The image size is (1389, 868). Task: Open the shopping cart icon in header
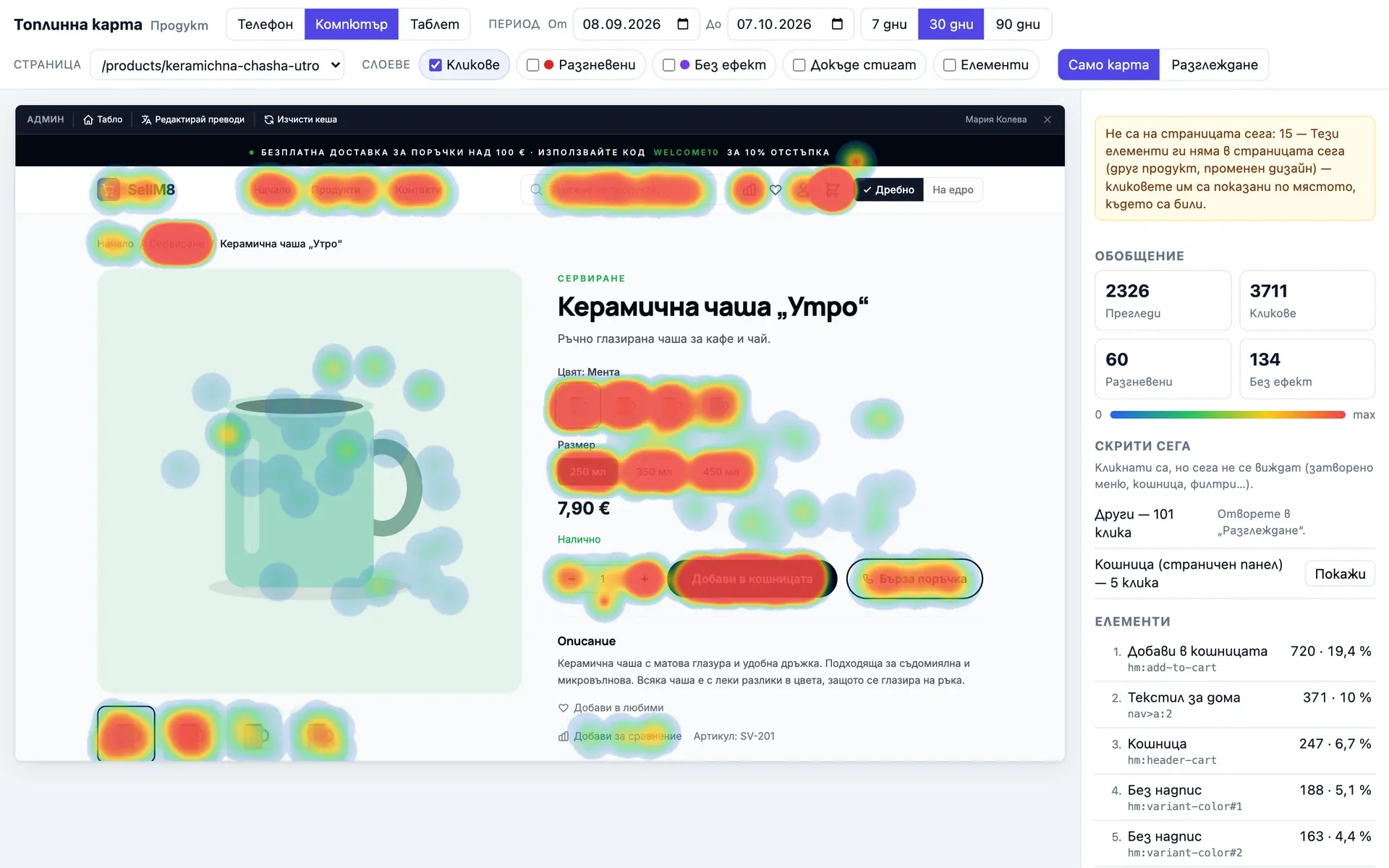pos(832,190)
